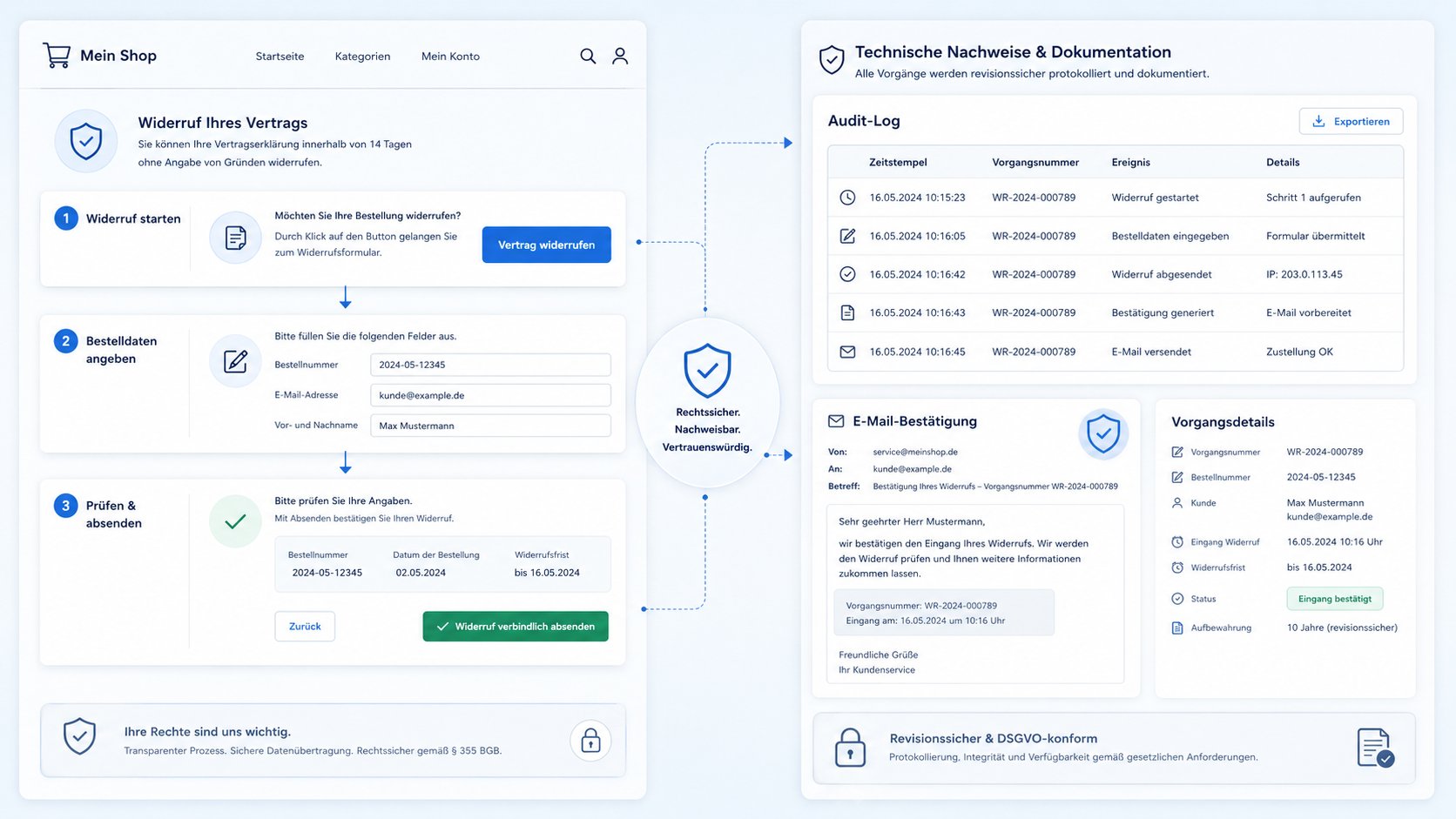Click the Ereignis column header
1456x819 pixels.
(1130, 163)
